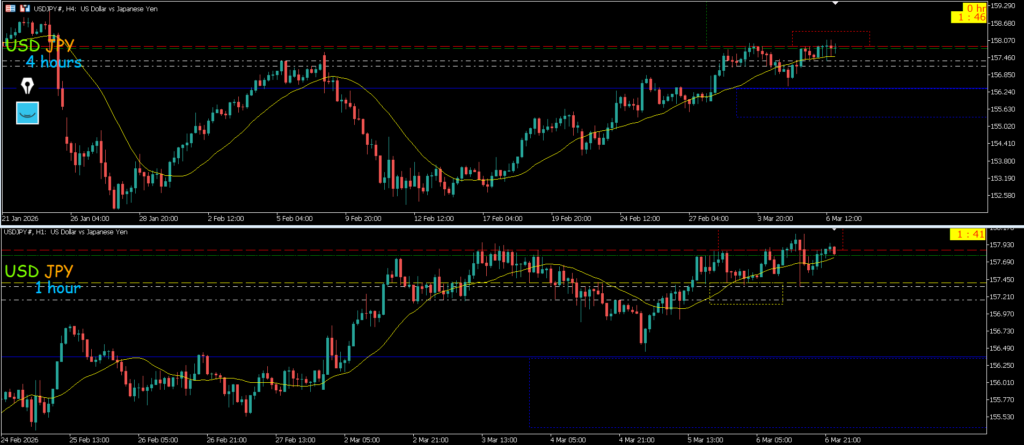Click the light blue smile icon
1024x445 pixels.
click(27, 112)
